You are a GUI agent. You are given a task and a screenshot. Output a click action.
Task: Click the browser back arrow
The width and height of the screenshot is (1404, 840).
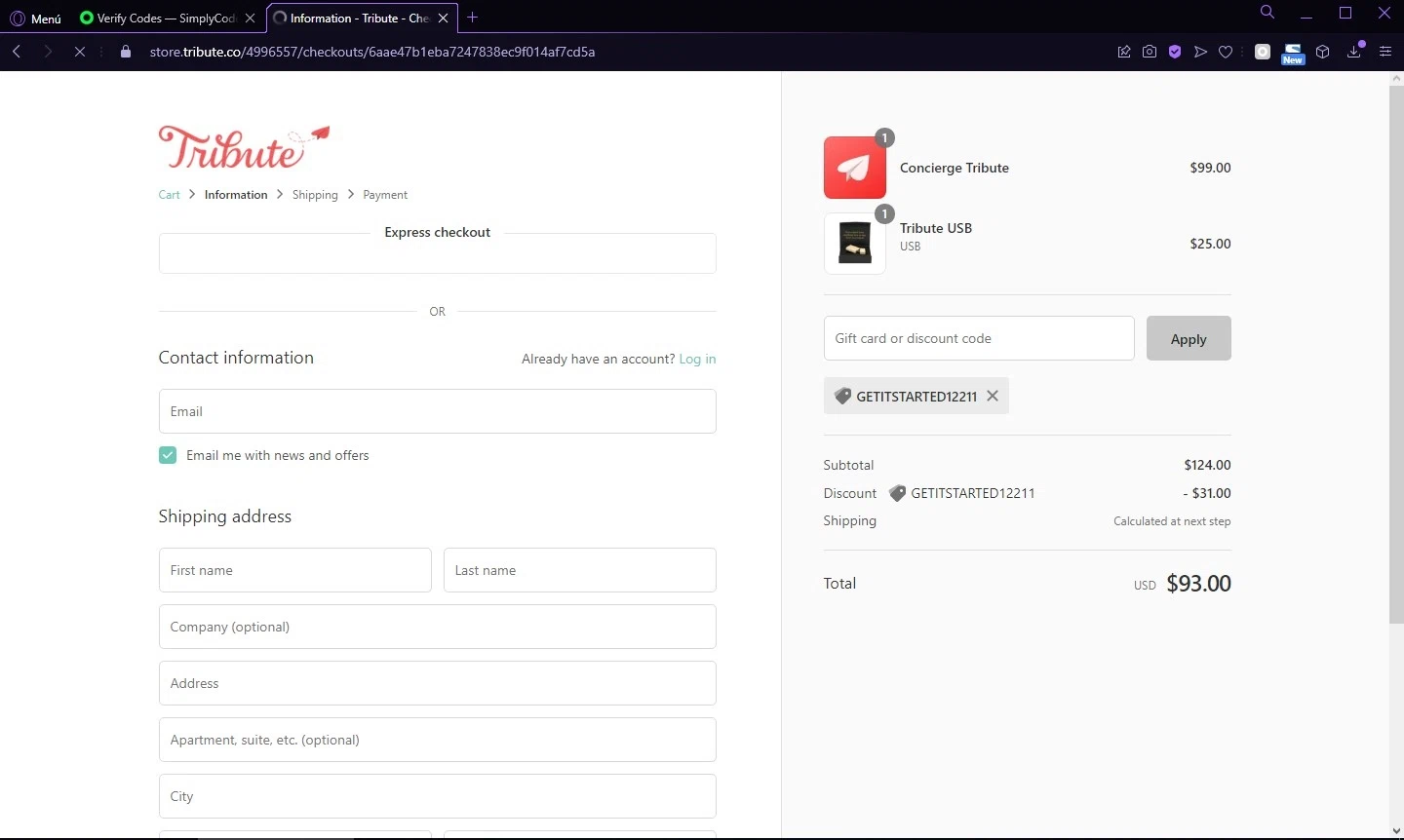tap(17, 52)
